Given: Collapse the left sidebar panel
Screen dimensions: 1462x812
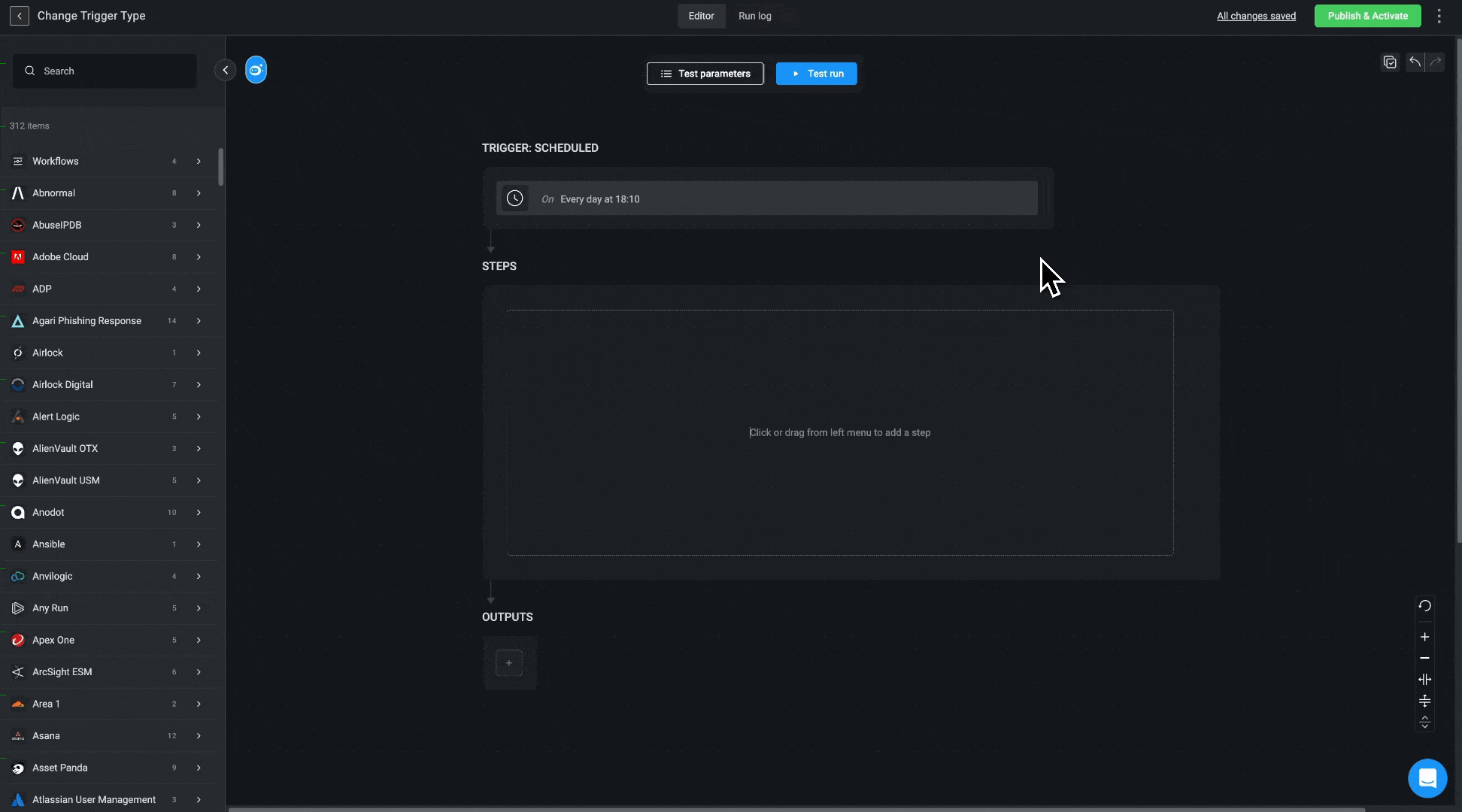Looking at the screenshot, I should pyautogui.click(x=225, y=70).
